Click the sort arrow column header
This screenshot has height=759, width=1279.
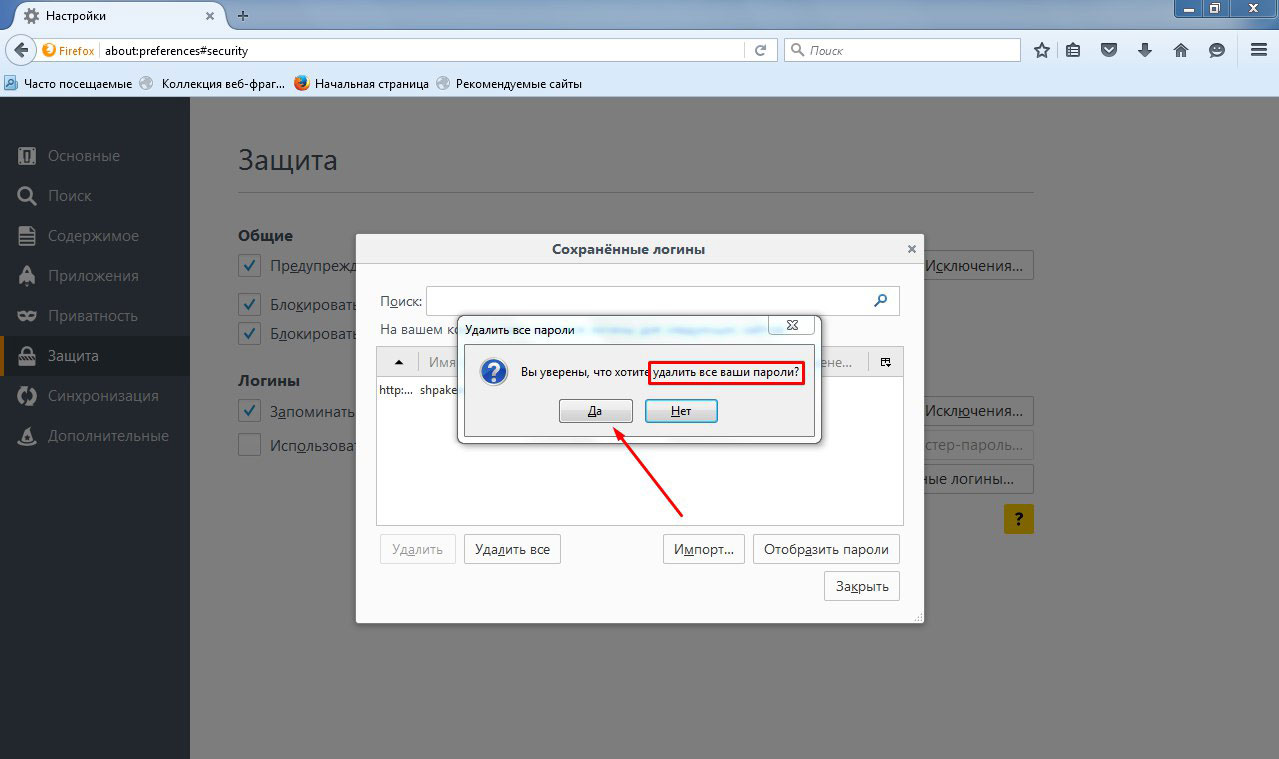point(398,363)
